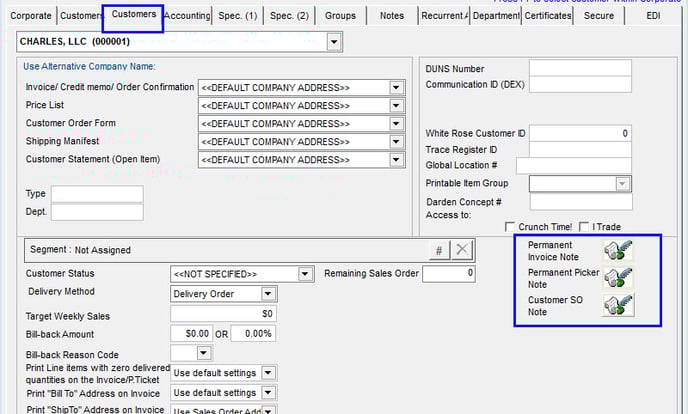
Task: Open the Customer SO Note icon
Action: (618, 306)
